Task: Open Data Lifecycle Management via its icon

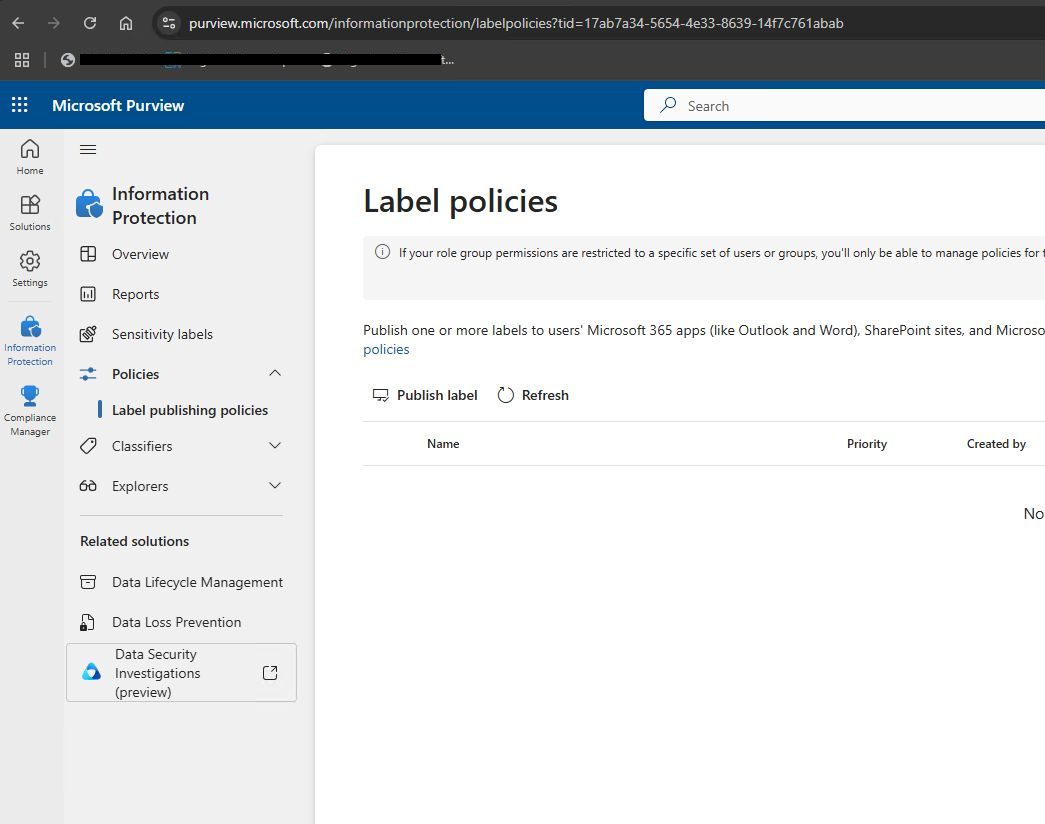Action: pyautogui.click(x=89, y=581)
